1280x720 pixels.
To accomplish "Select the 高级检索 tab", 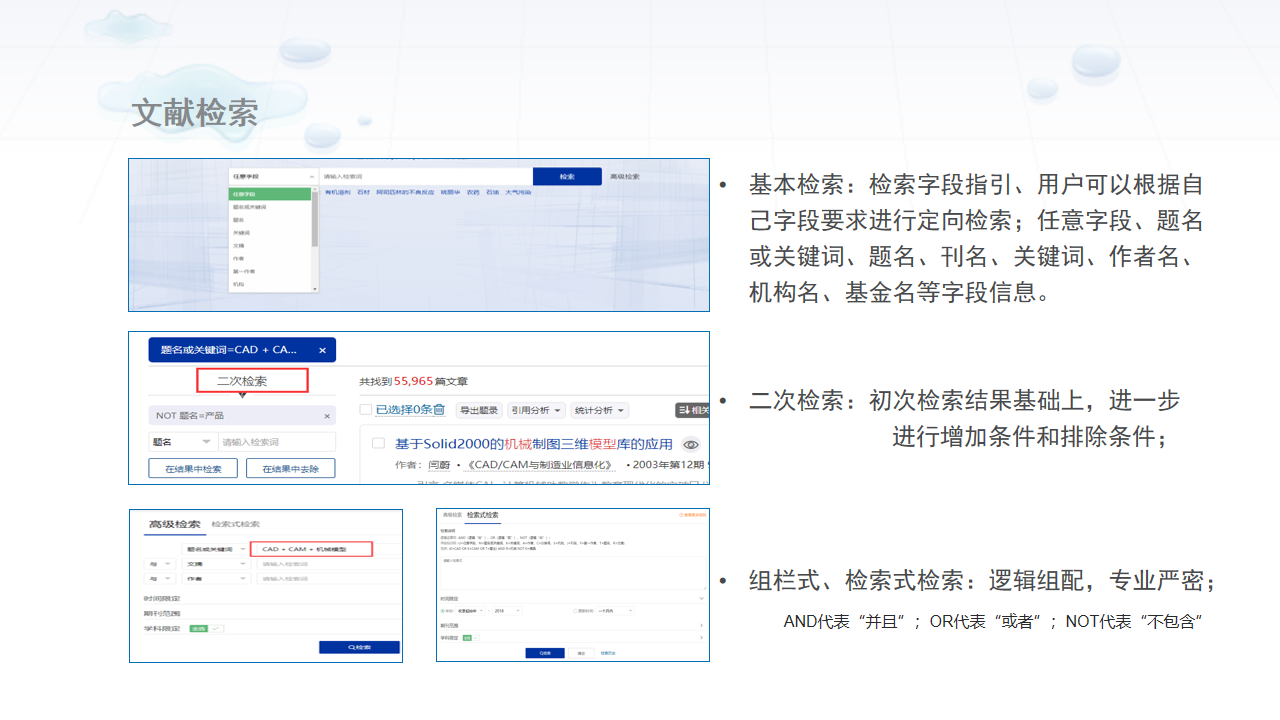I will 174,525.
